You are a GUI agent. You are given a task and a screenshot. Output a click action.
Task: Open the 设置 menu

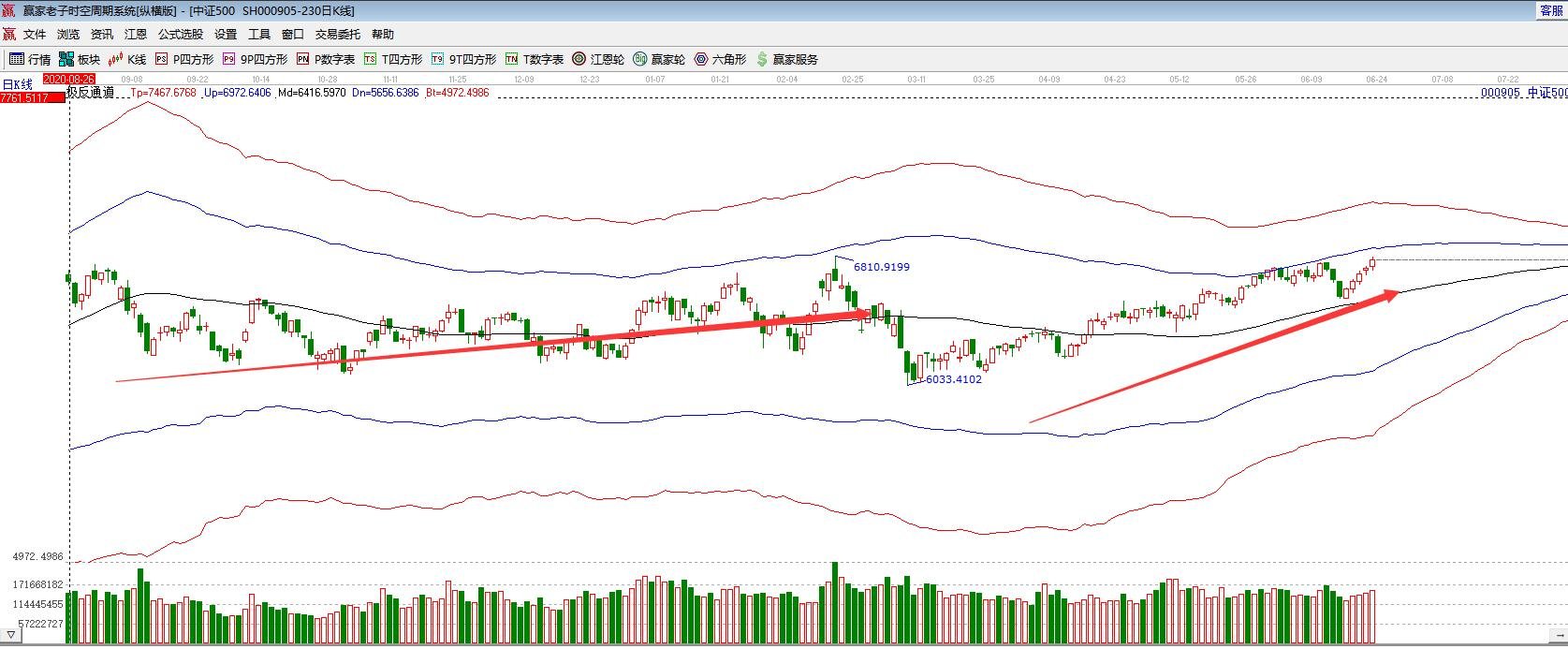226,34
